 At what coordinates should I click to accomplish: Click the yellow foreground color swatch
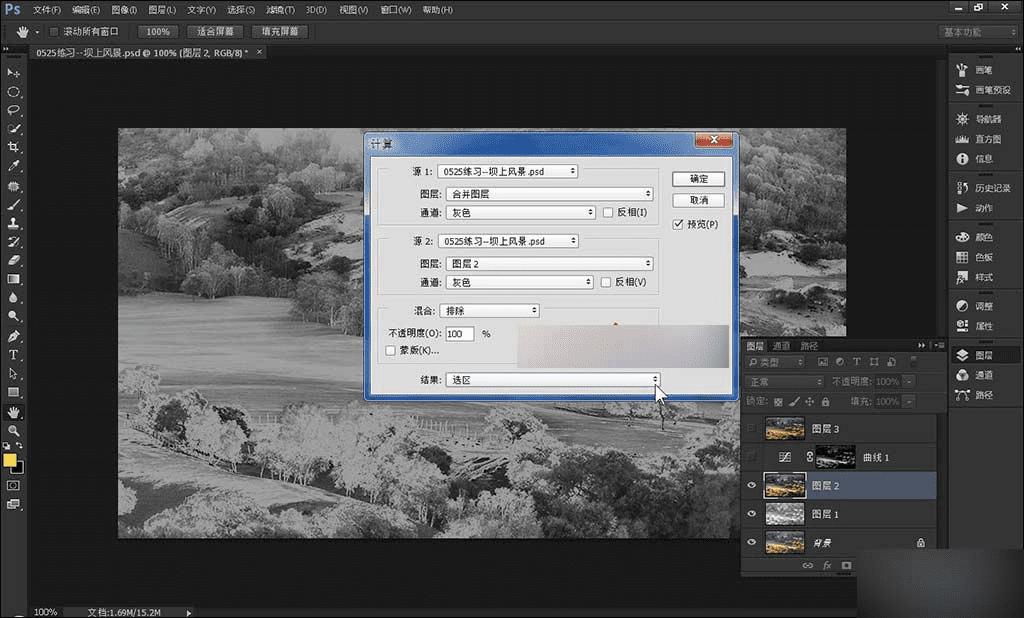pyautogui.click(x=10, y=460)
